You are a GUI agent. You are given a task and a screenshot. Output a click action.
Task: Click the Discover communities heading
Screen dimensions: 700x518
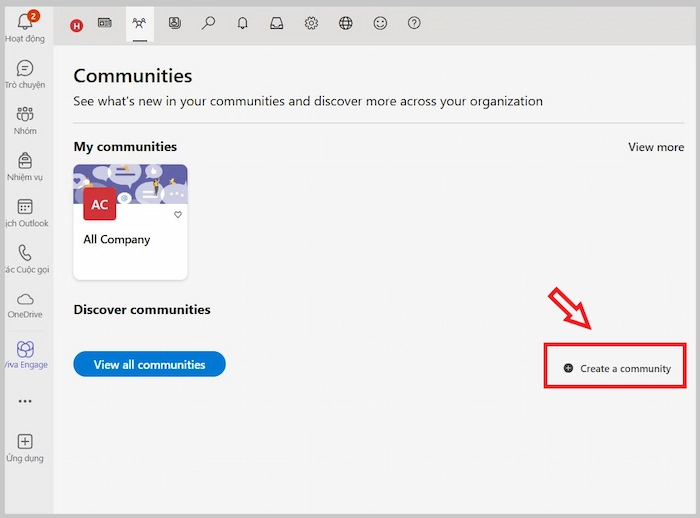(142, 309)
